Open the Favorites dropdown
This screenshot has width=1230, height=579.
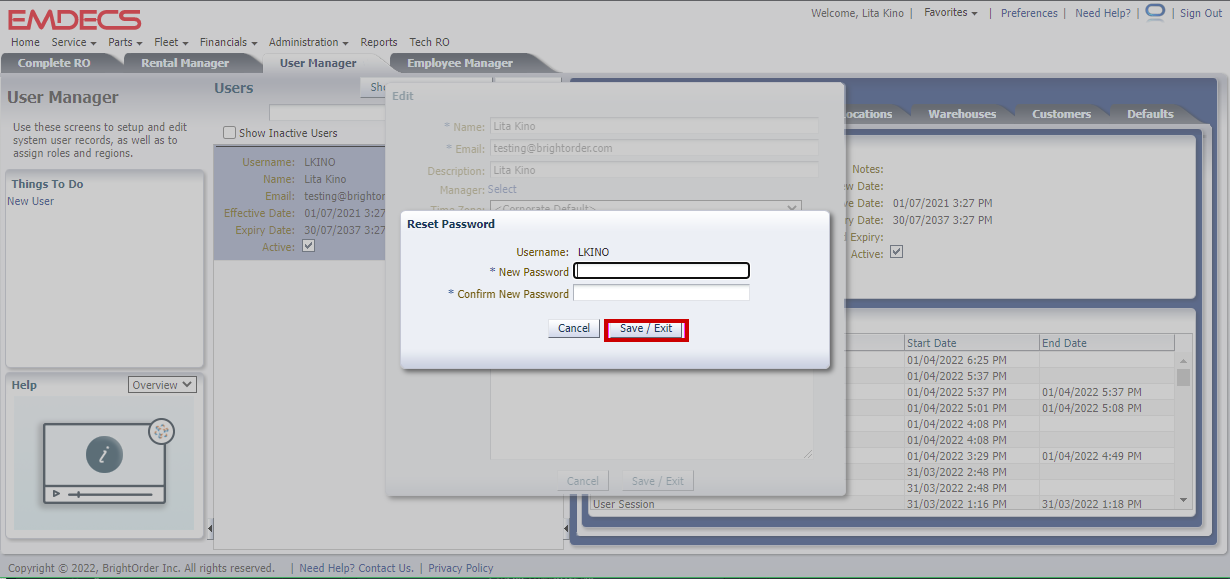click(950, 13)
